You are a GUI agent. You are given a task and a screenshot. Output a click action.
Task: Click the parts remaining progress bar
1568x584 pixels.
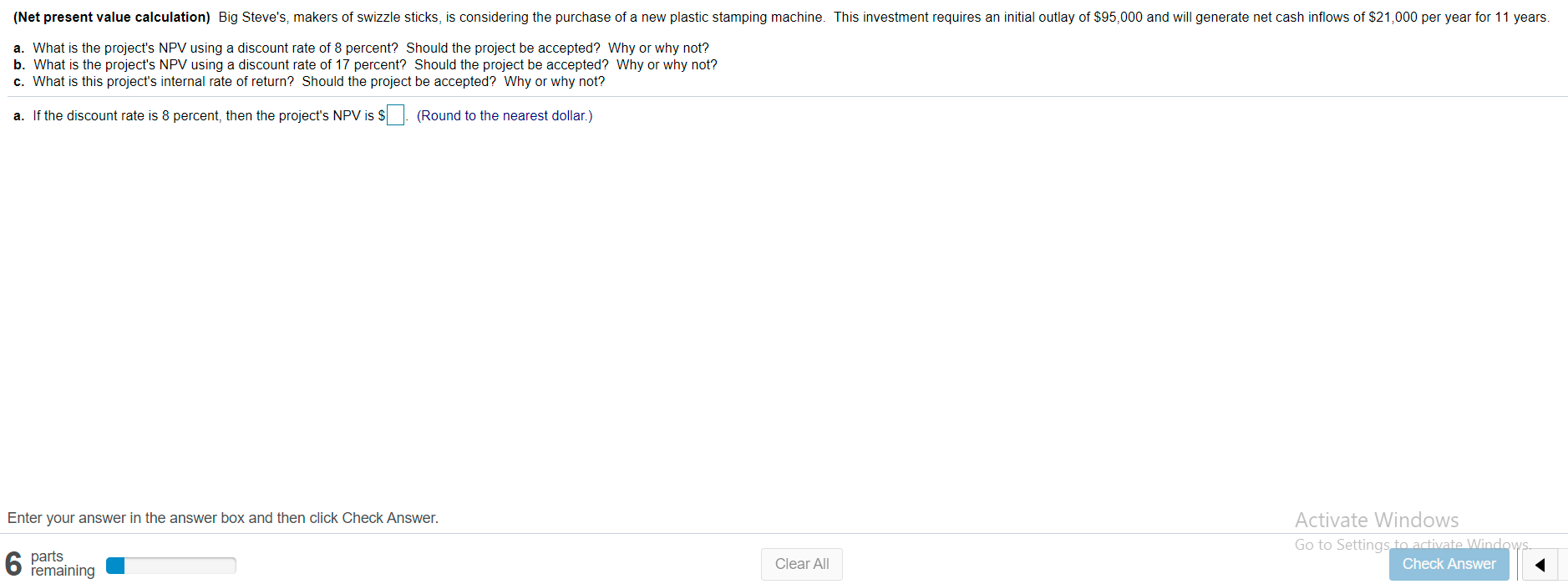pos(170,565)
